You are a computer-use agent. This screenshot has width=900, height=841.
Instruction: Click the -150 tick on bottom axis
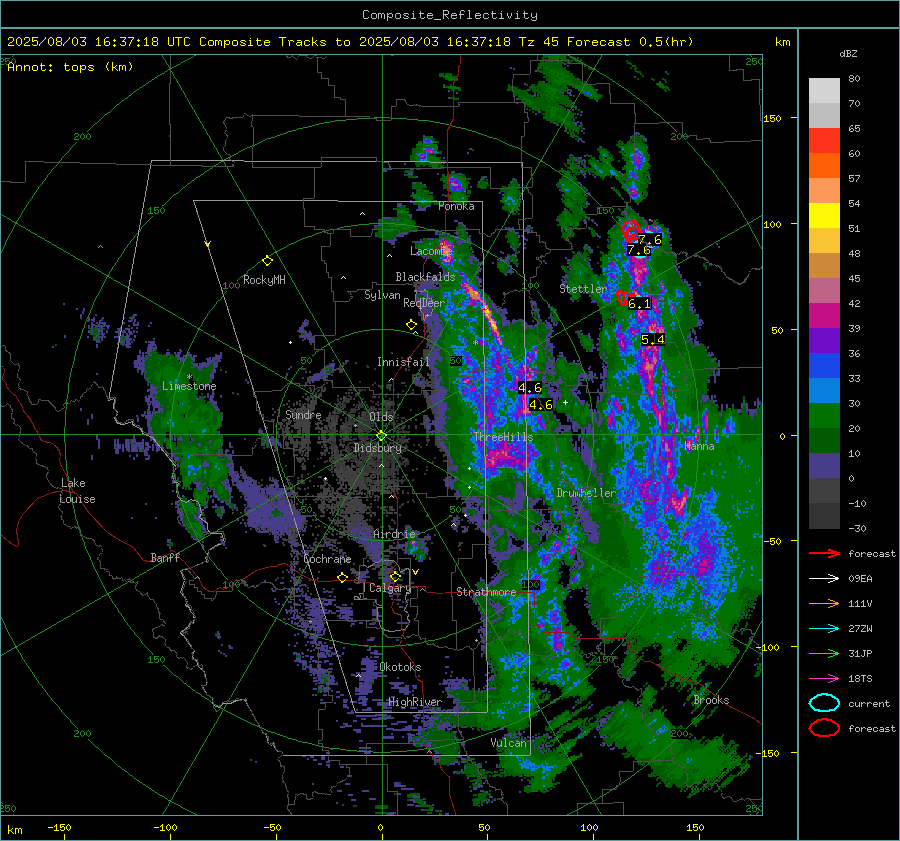tap(59, 828)
